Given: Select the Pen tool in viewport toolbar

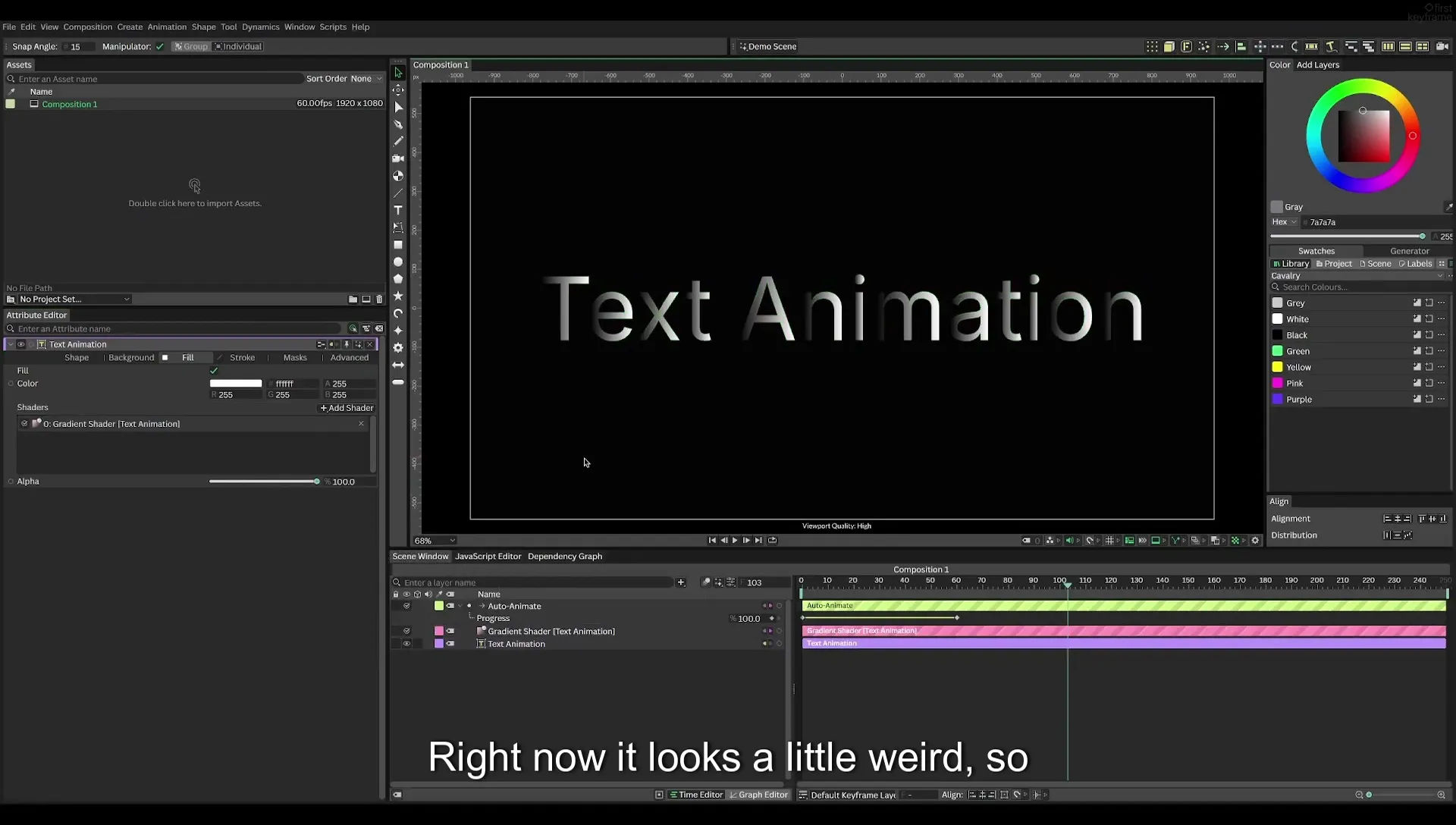Looking at the screenshot, I should coord(398,124).
